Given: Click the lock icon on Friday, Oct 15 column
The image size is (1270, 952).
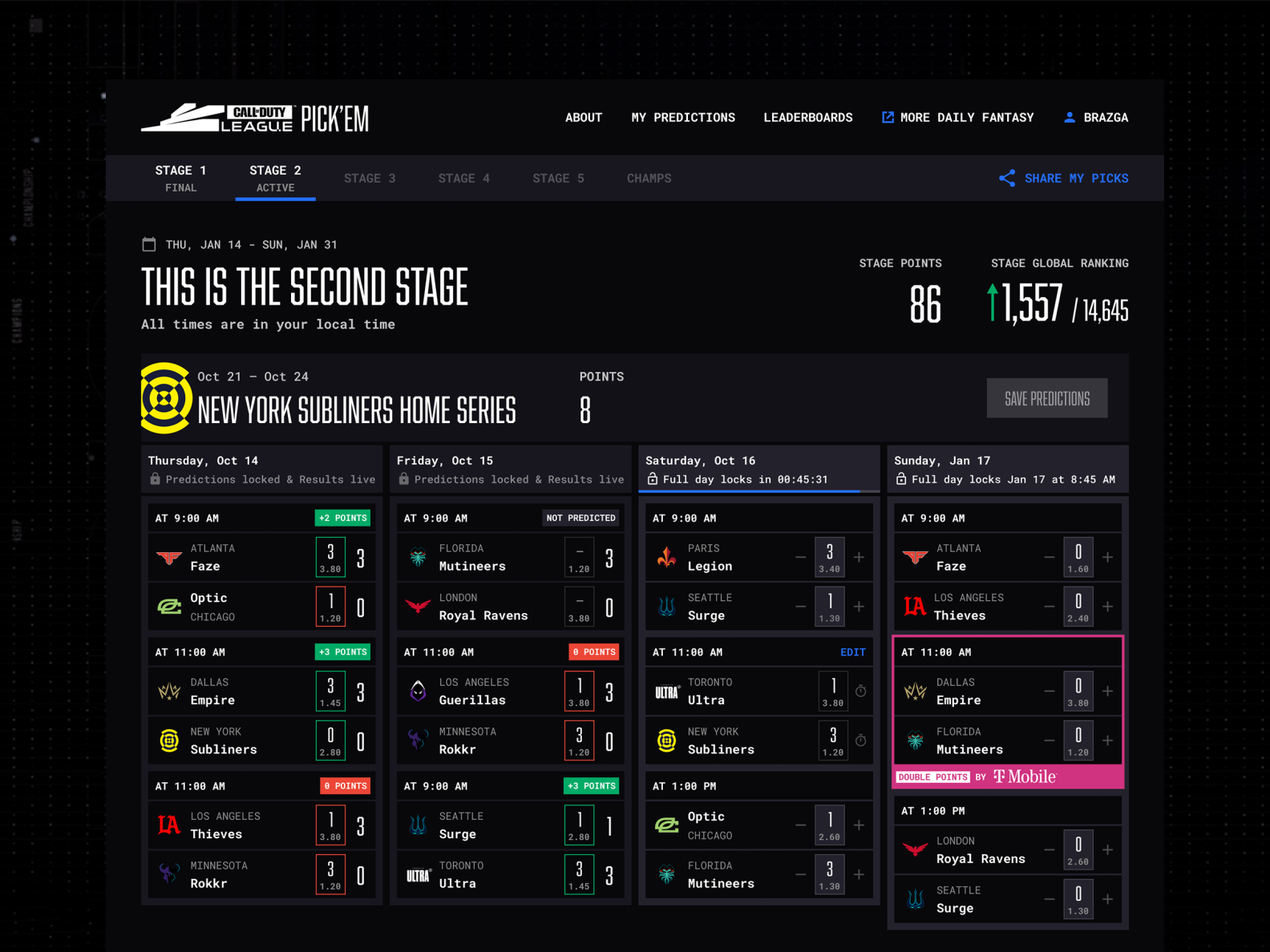Looking at the screenshot, I should pos(404,479).
